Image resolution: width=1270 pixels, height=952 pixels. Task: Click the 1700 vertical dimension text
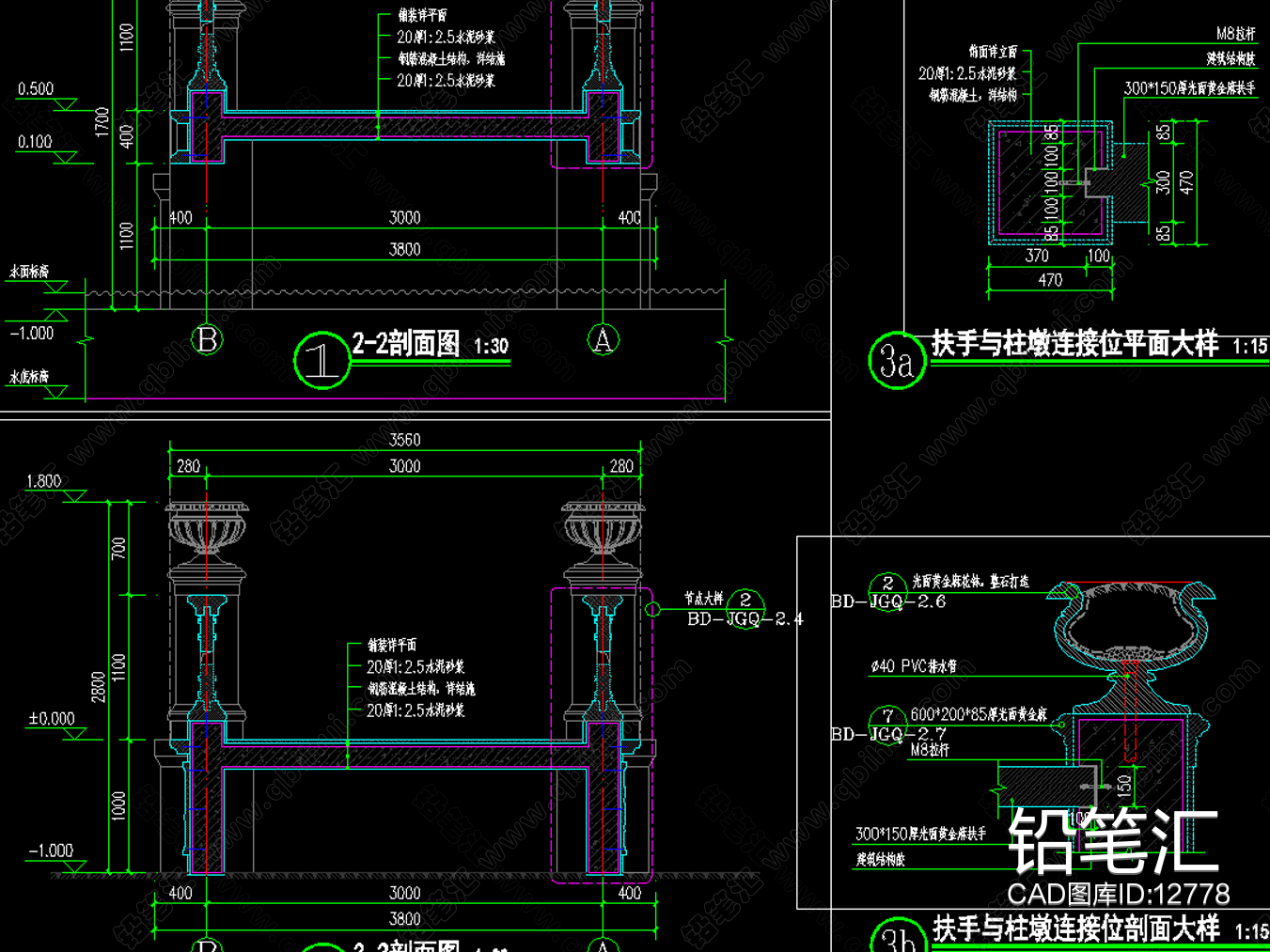point(102,122)
